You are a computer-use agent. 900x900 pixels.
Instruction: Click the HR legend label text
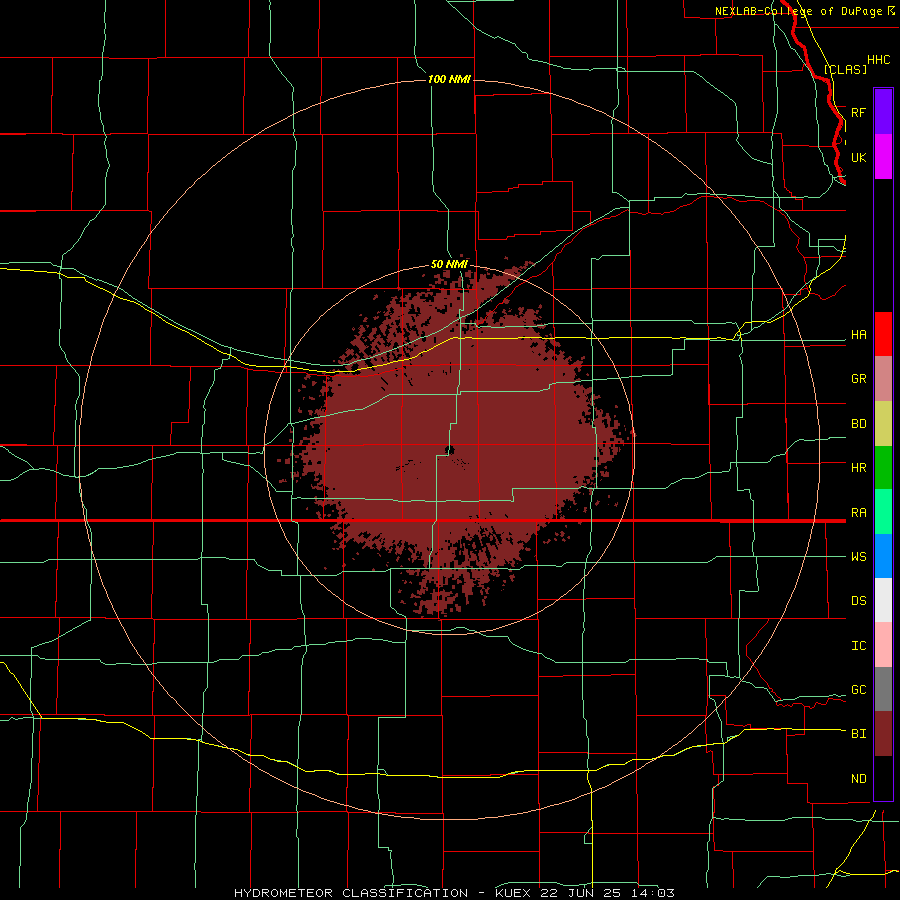[858, 468]
